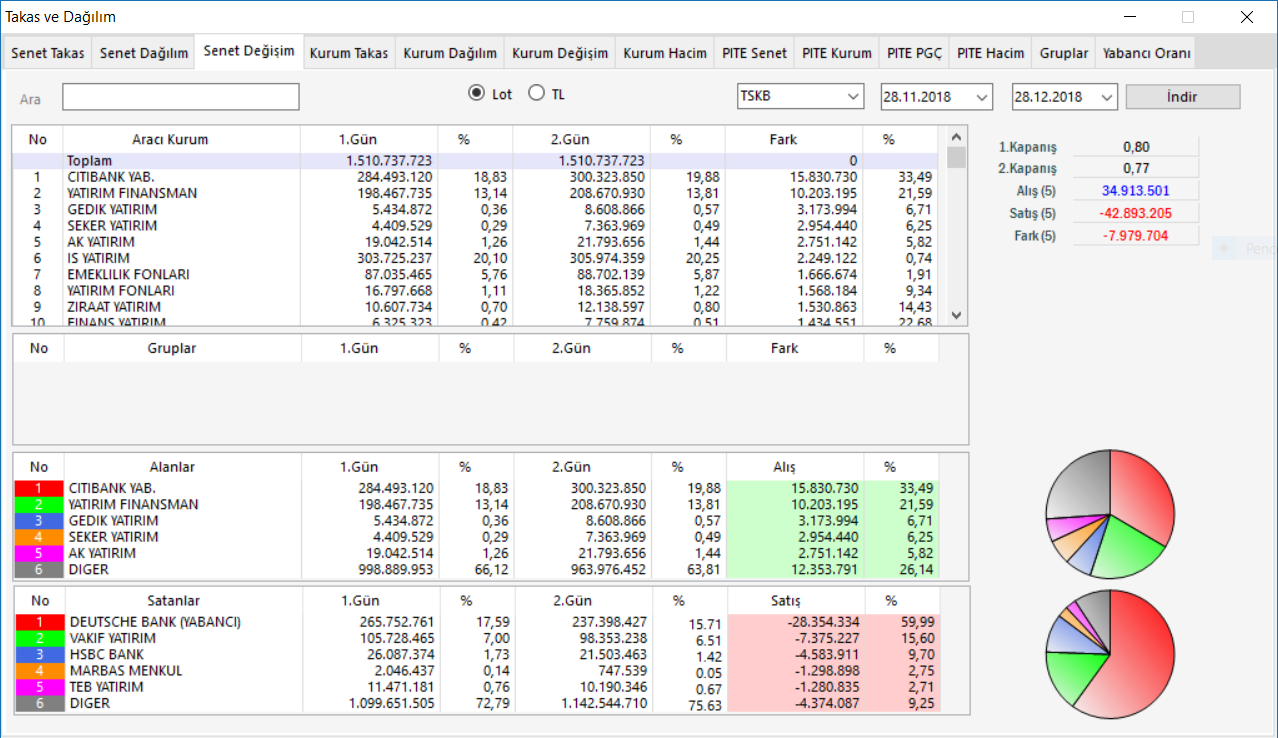Open the PITE PGÇ tab
Screen dimensions: 1278x738
point(915,54)
